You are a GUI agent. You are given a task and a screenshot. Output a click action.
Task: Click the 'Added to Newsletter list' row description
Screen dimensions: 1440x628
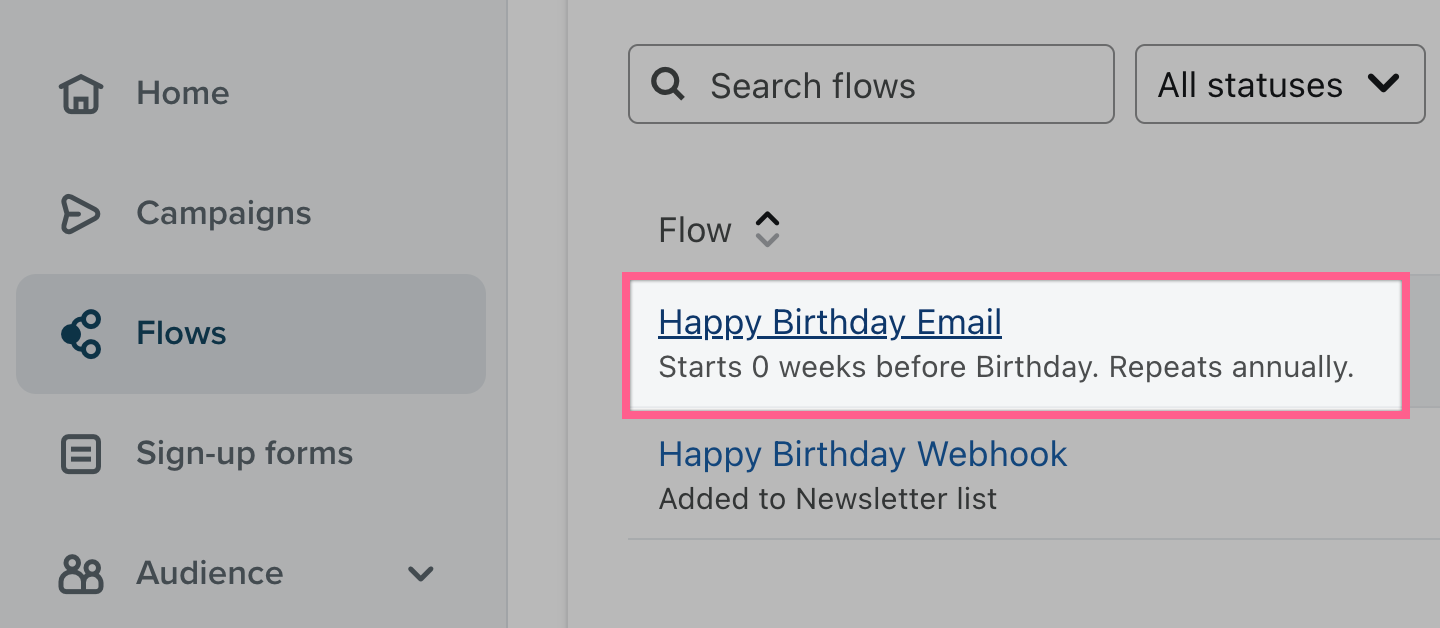tap(827, 498)
